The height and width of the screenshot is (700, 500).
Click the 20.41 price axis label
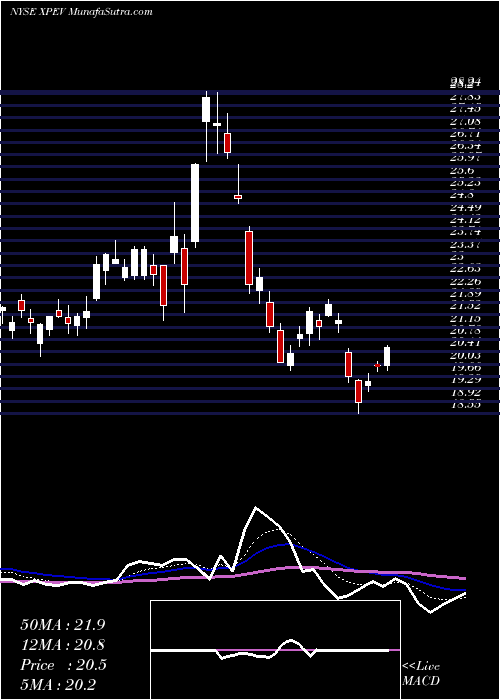[x=465, y=343]
